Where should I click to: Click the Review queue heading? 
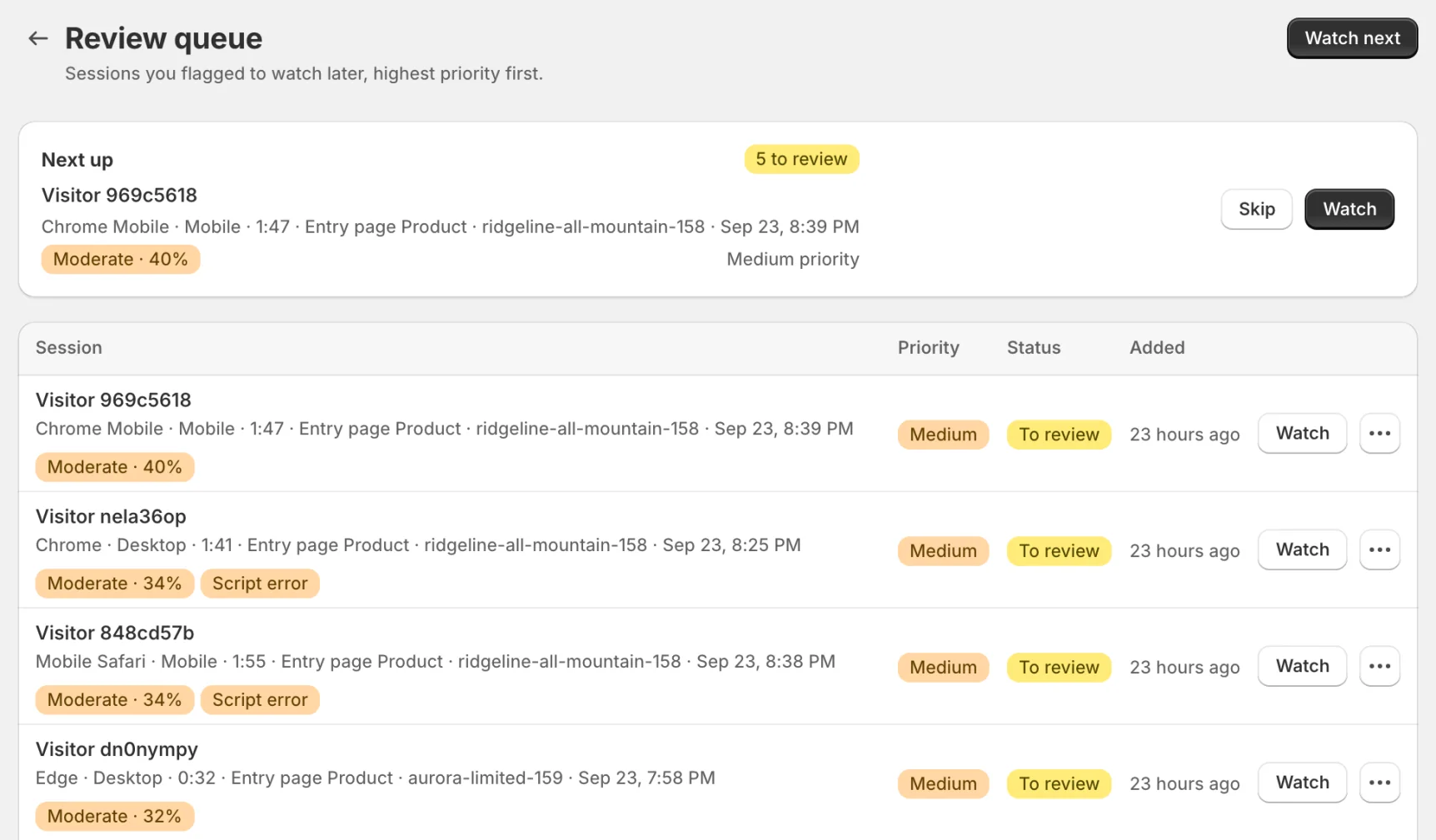pyautogui.click(x=163, y=38)
